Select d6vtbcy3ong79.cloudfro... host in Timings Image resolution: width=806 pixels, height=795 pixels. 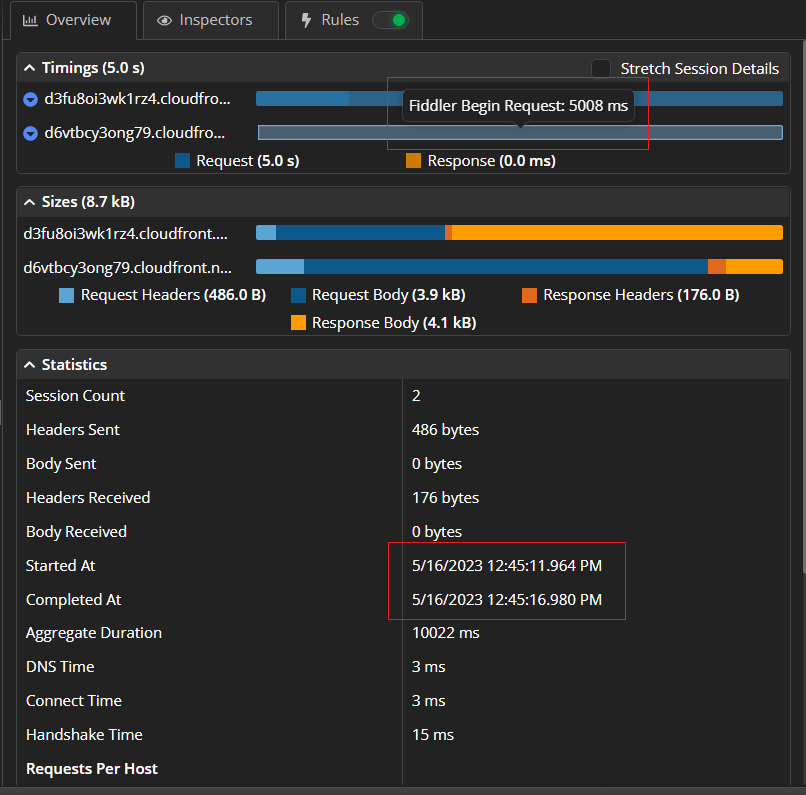135,133
